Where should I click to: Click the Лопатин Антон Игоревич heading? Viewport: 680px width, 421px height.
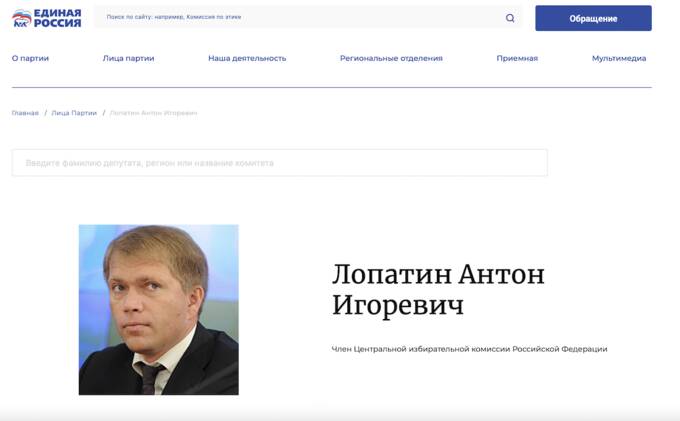click(438, 290)
